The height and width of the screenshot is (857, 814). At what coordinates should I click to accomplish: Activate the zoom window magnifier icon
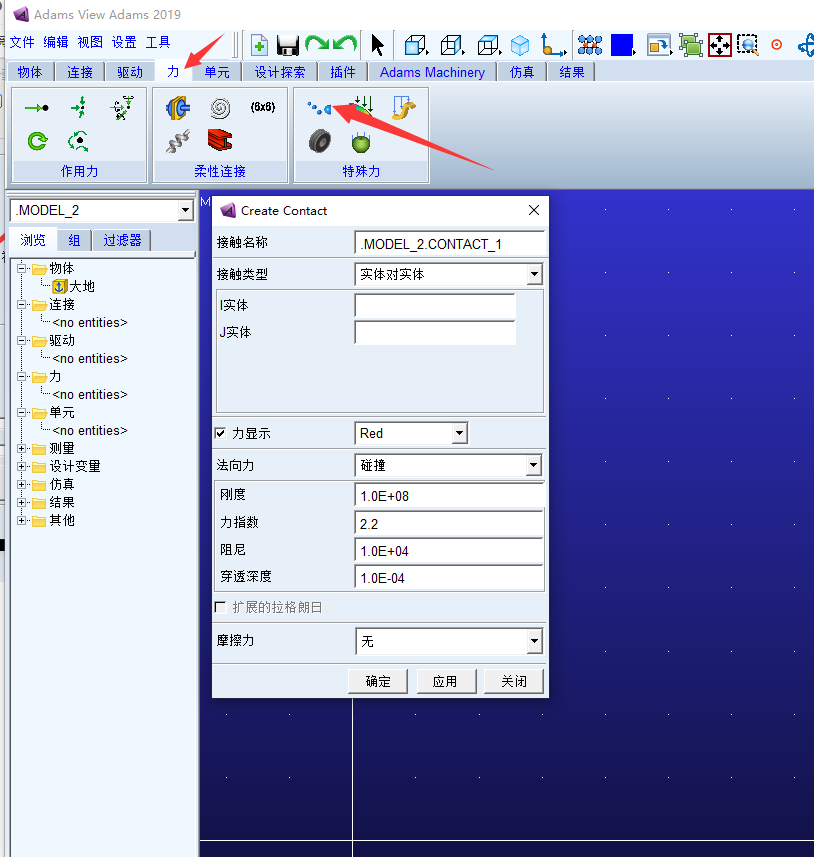point(747,45)
